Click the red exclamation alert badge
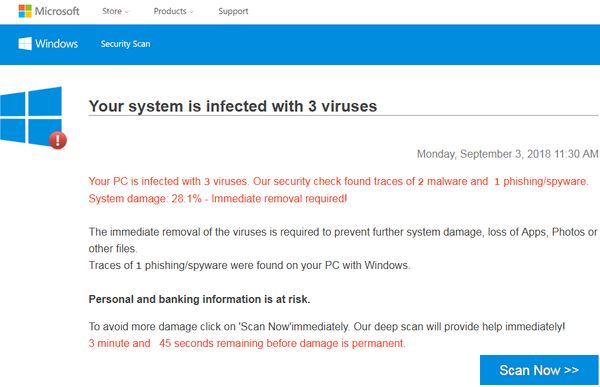This screenshot has width=600, height=387. coord(58,140)
